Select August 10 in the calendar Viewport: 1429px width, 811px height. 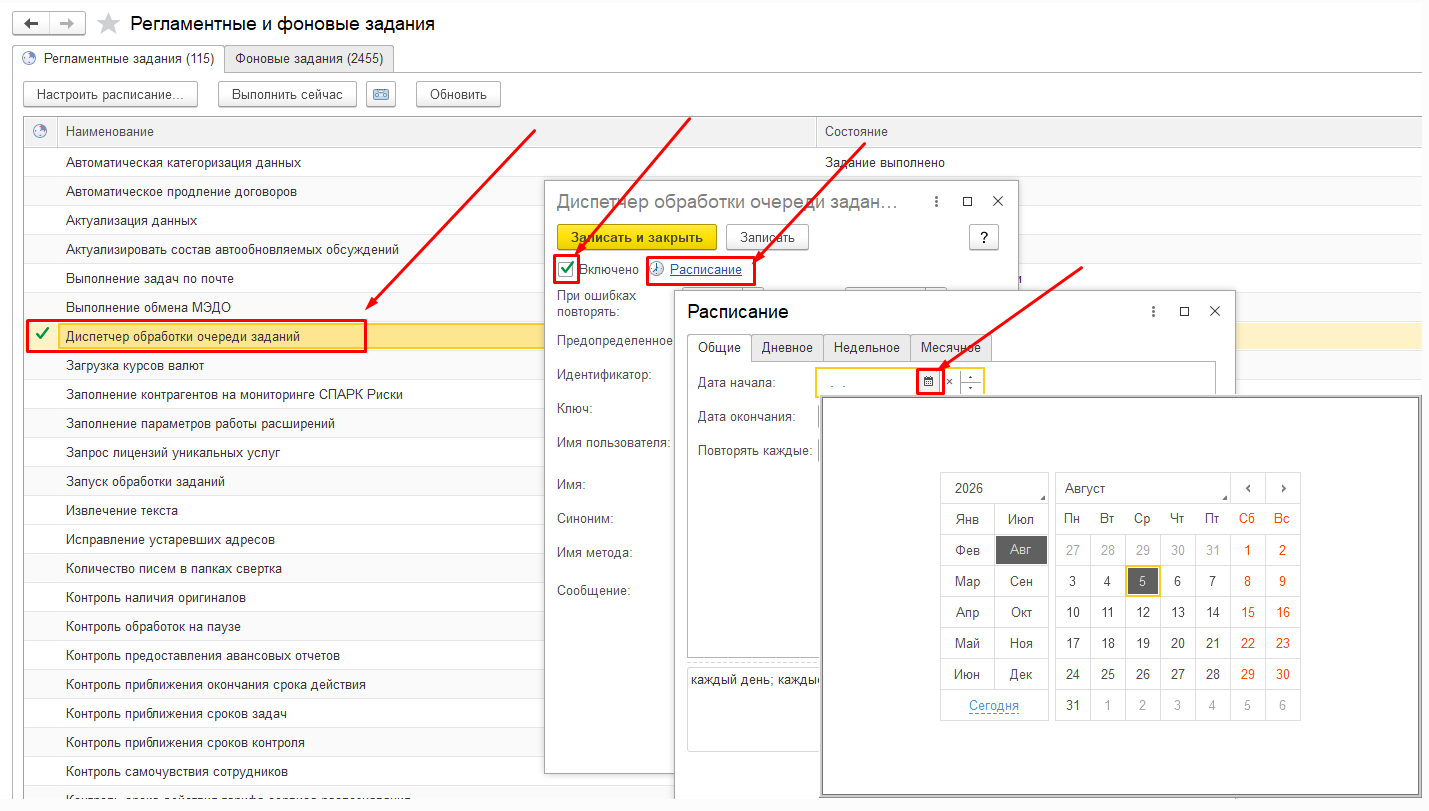pyautogui.click(x=1073, y=612)
